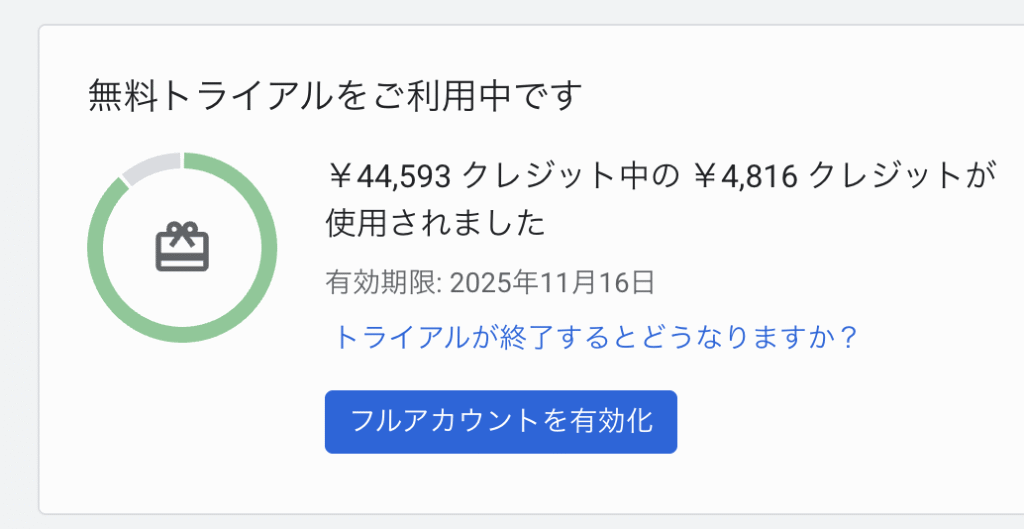The image size is (1024, 529).
Task: Click the クレジットが text after ¥4,816
Action: coord(902,176)
